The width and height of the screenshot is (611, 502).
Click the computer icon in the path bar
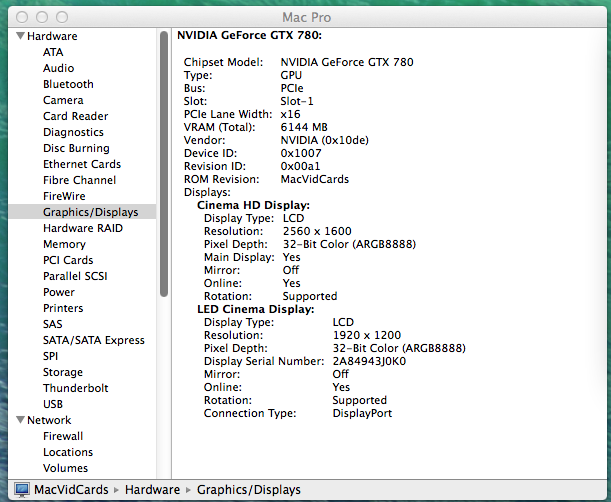[x=22, y=490]
